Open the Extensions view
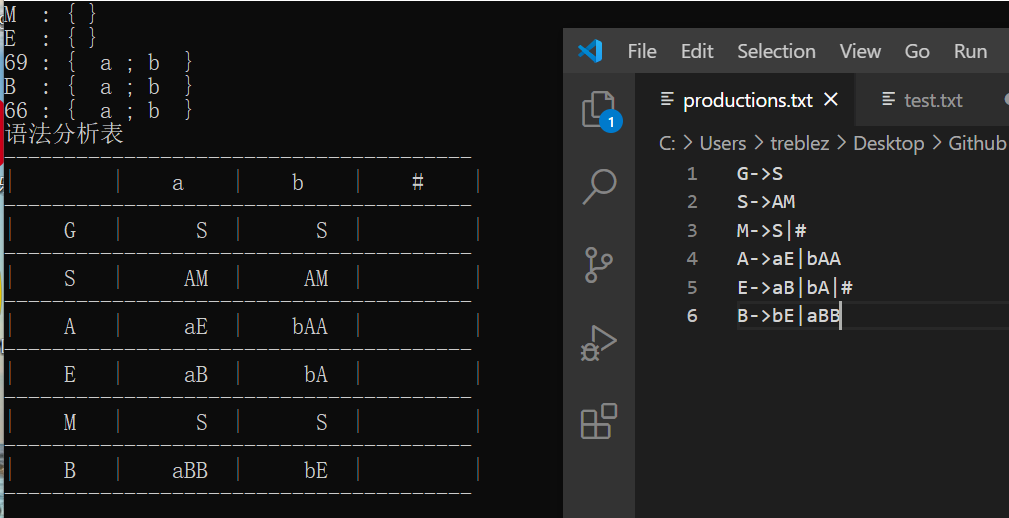This screenshot has height=518, width=1009. [x=598, y=421]
